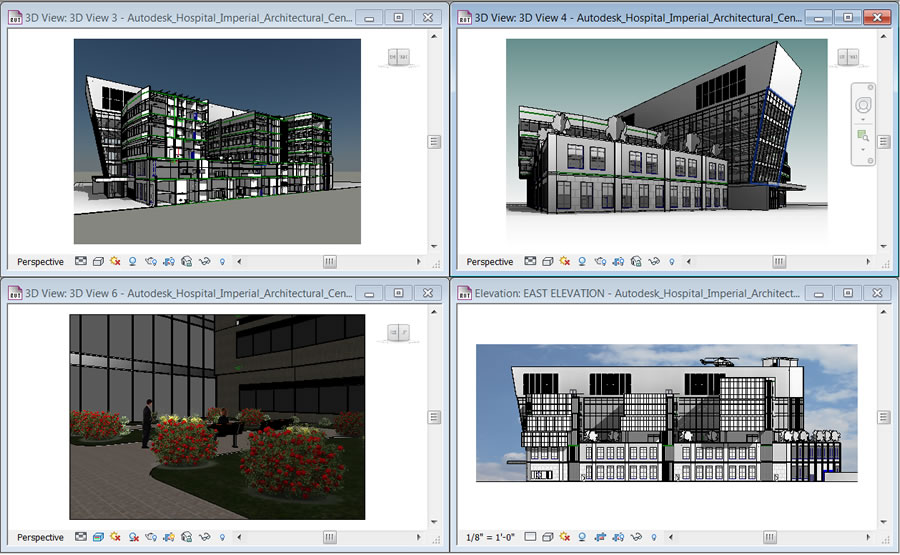Open Visual Style menu in 3D View 3
900x555 pixels.
(x=98, y=261)
